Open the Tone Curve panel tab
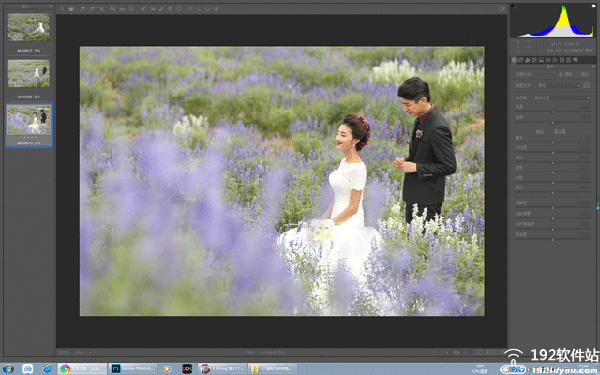Screen dimensions: 600x375 [520, 60]
